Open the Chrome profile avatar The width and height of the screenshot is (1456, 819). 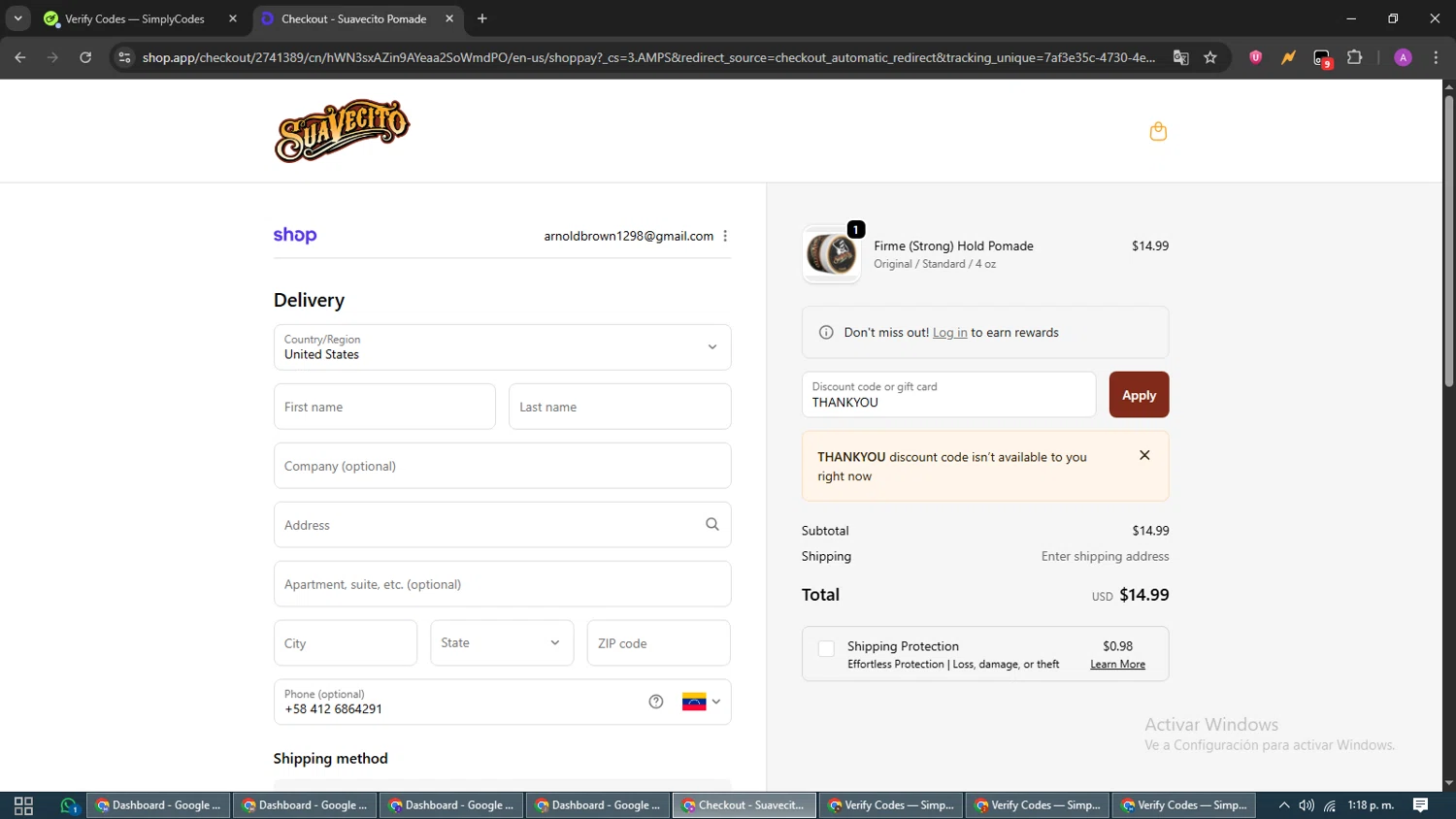coord(1403,57)
